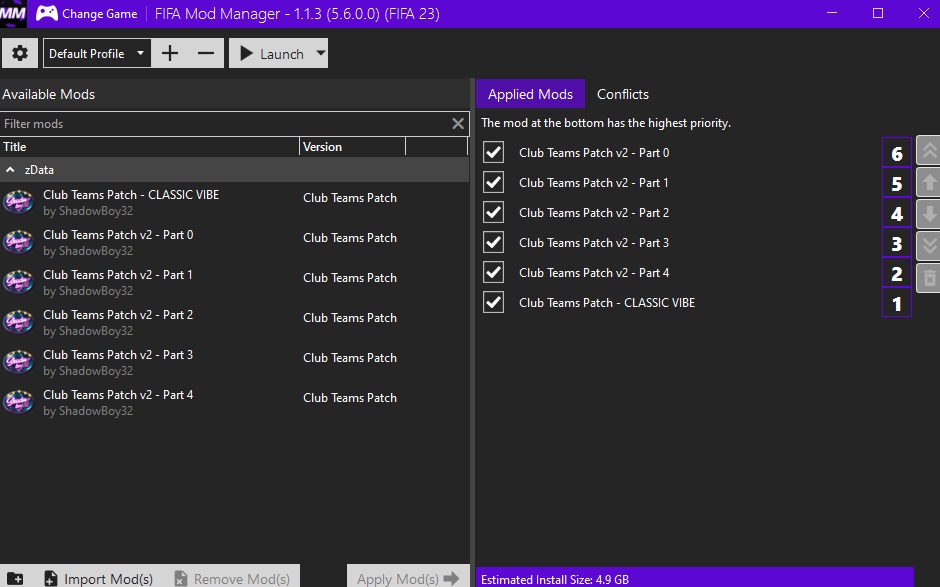Select applied mod name Club Teams Patch v2 - Part 3
Image resolution: width=940 pixels, height=587 pixels.
click(593, 243)
